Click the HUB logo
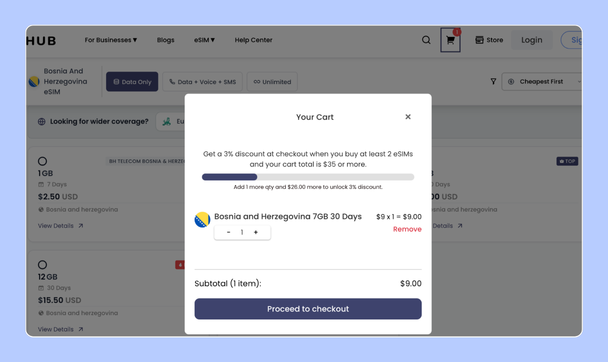 click(x=41, y=40)
